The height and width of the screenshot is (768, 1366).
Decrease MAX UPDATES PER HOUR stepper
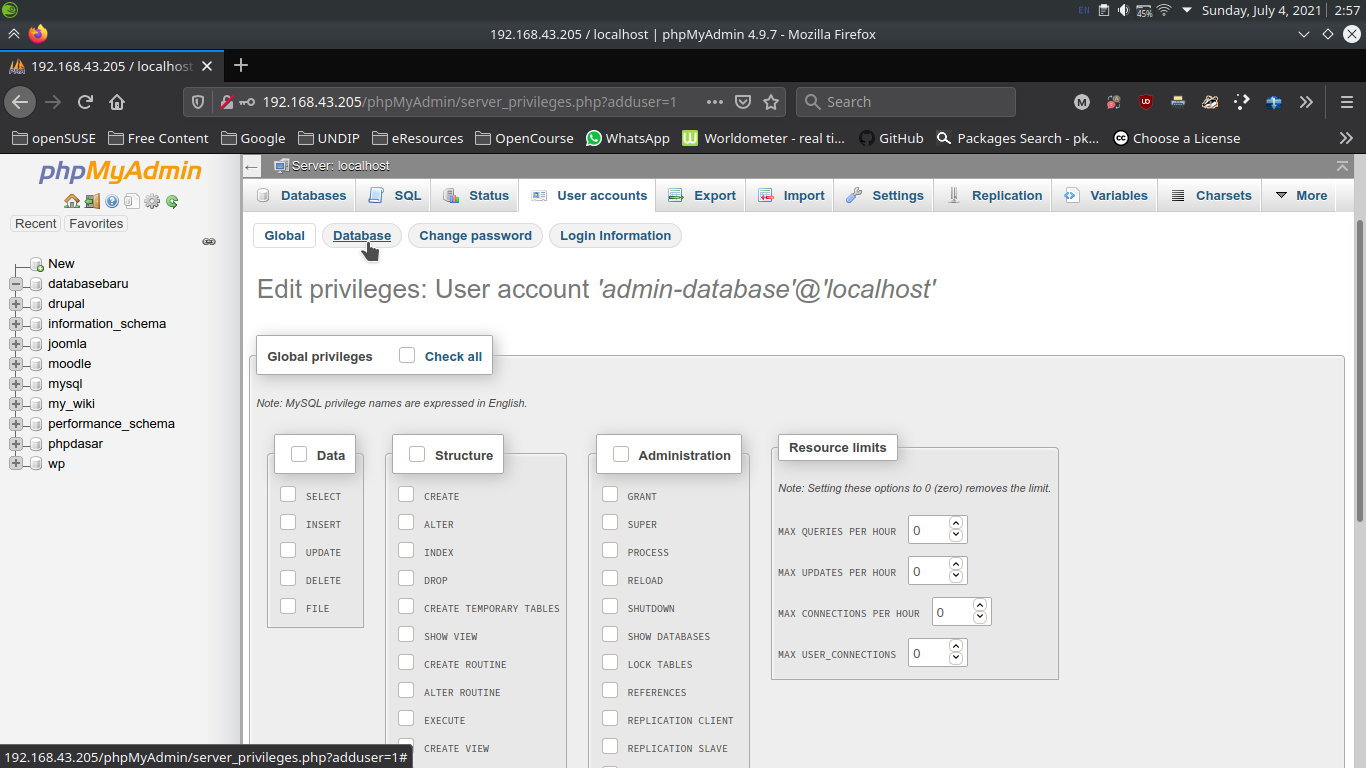pyautogui.click(x=956, y=577)
